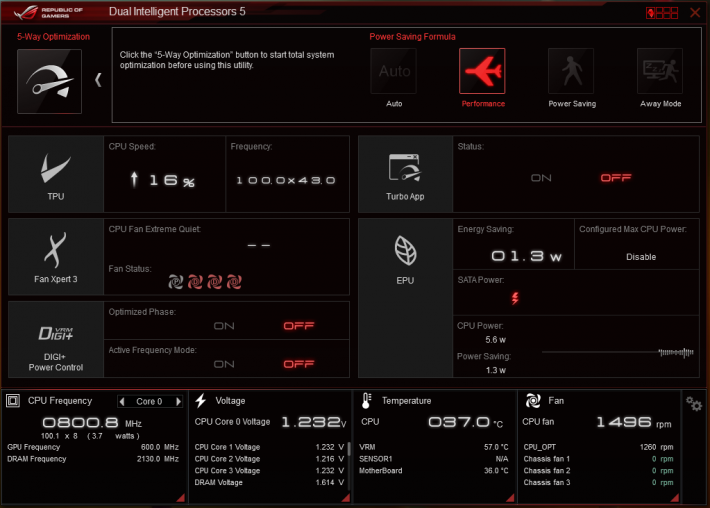Click the CPU Fan Extreme Quiet dashes
Screen dimensions: 710x508
pyautogui.click(x=259, y=245)
